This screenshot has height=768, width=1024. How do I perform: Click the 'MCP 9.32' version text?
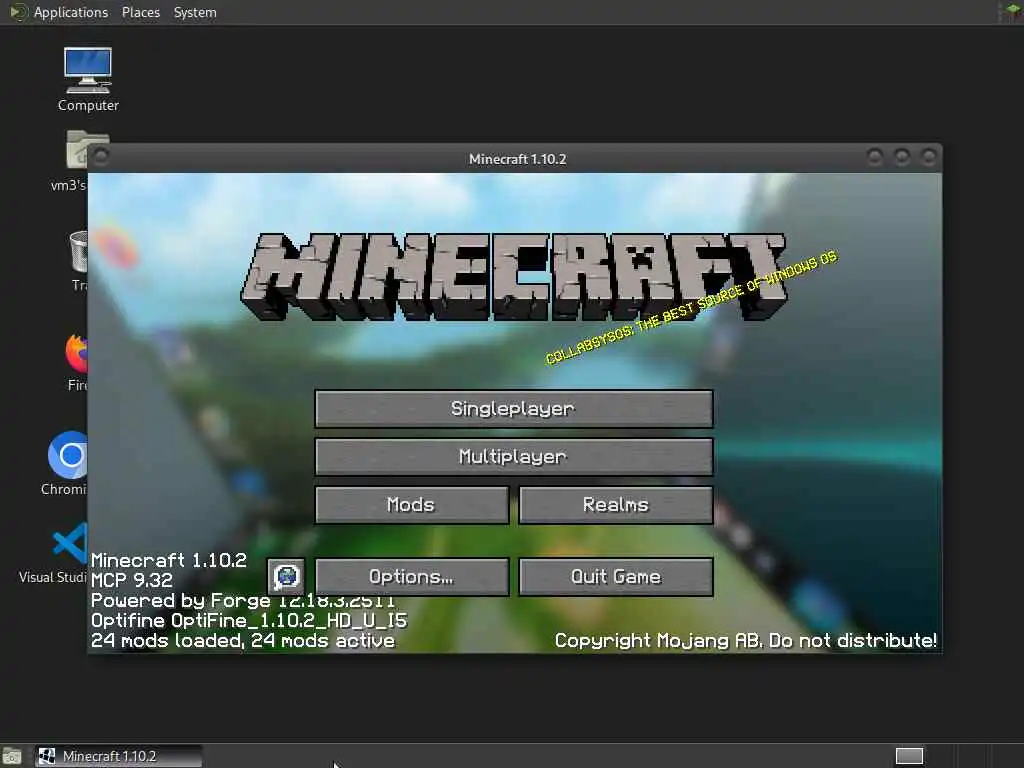pyautogui.click(x=131, y=580)
